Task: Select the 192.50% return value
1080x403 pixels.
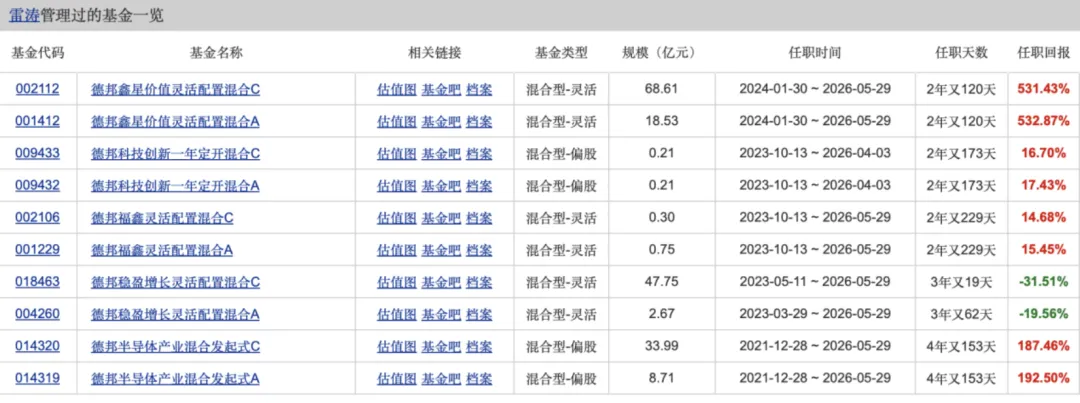Action: pos(1043,378)
